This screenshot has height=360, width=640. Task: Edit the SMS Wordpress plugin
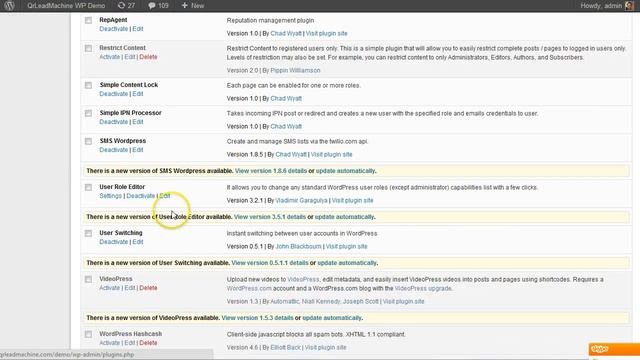[138, 150]
